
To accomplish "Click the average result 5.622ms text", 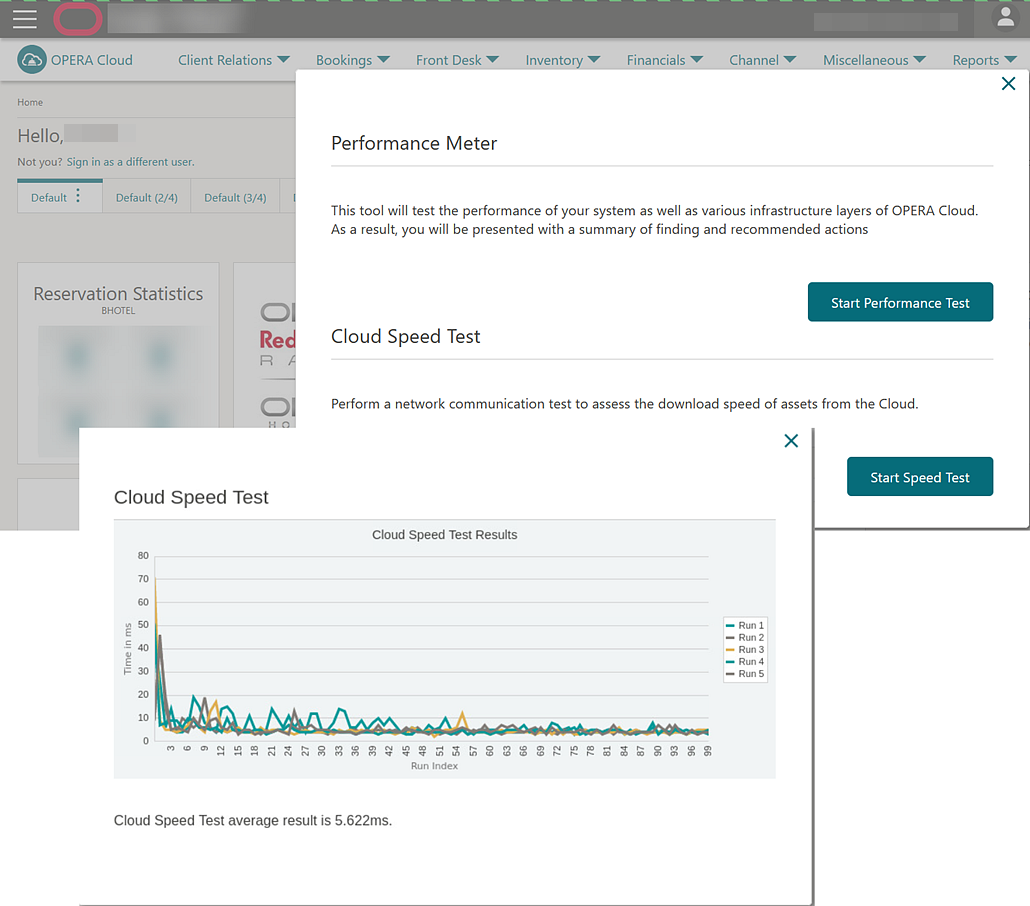I will click(253, 821).
